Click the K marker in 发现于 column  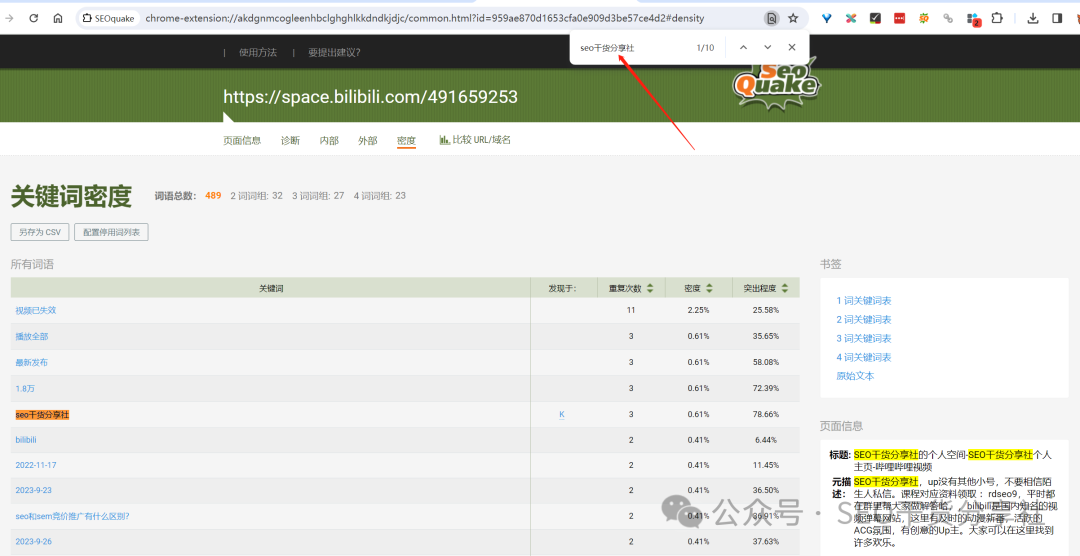pos(562,414)
